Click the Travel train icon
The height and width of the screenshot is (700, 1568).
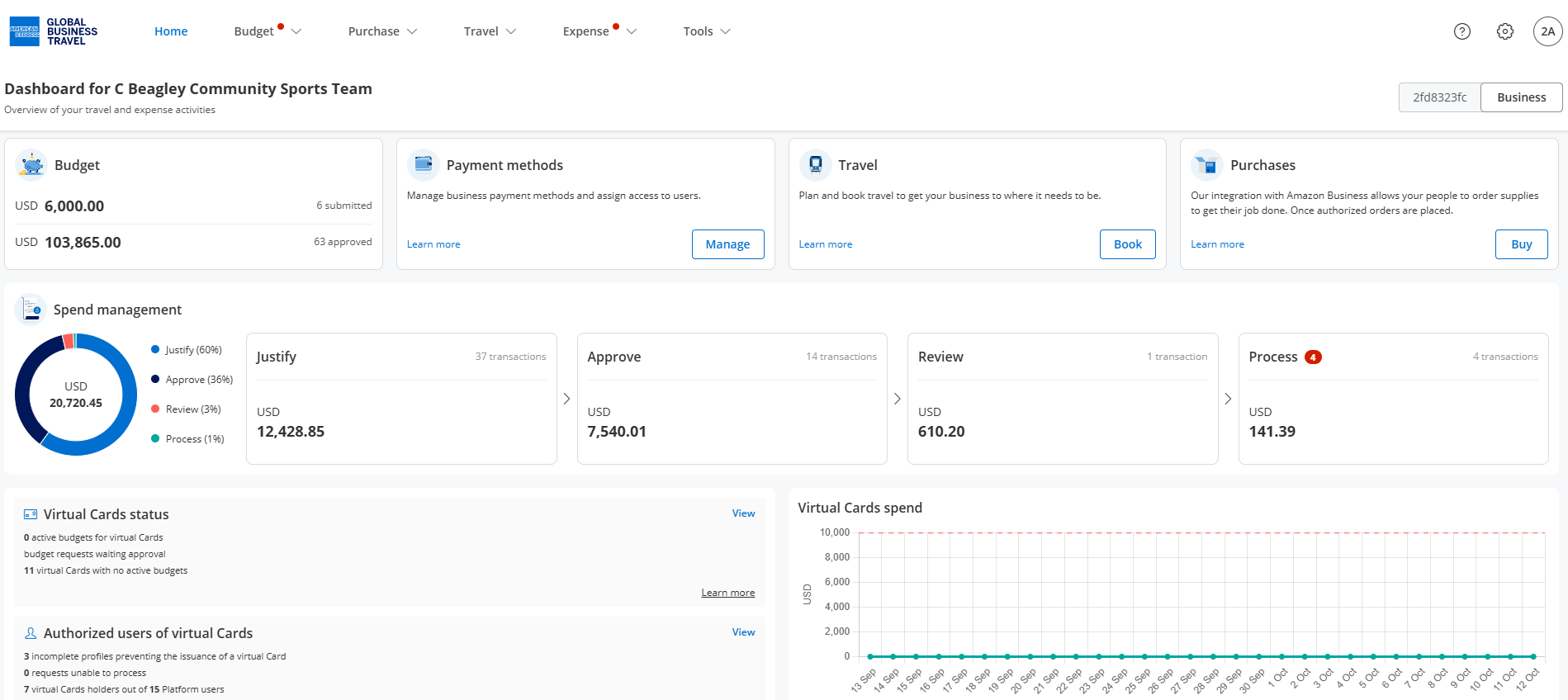click(816, 165)
